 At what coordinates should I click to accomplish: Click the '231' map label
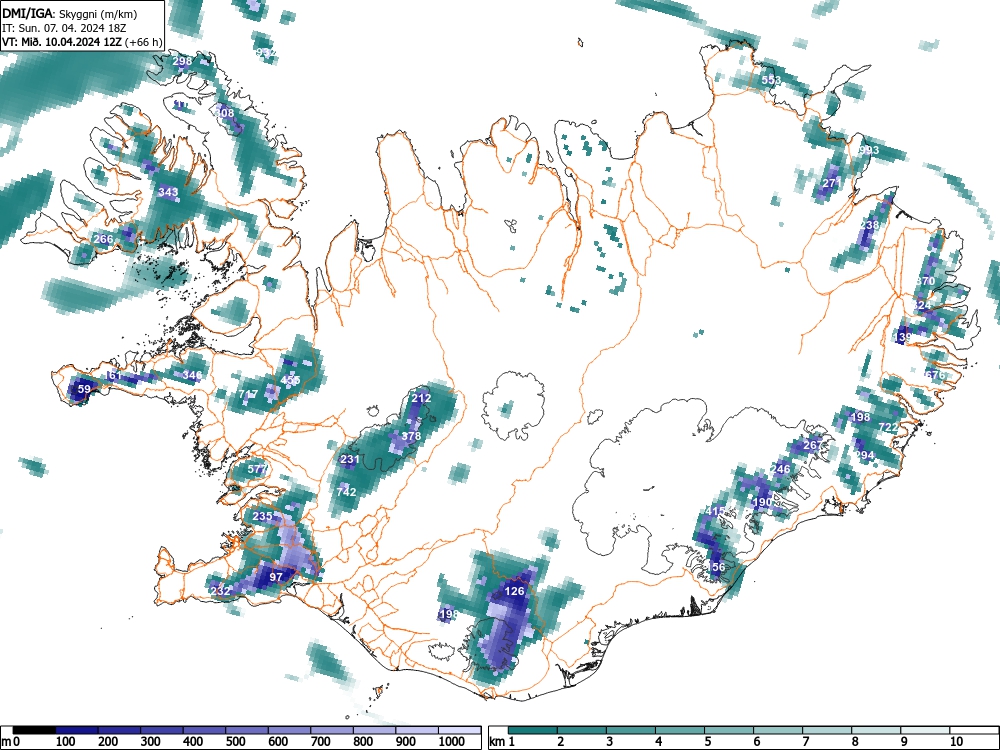350,459
